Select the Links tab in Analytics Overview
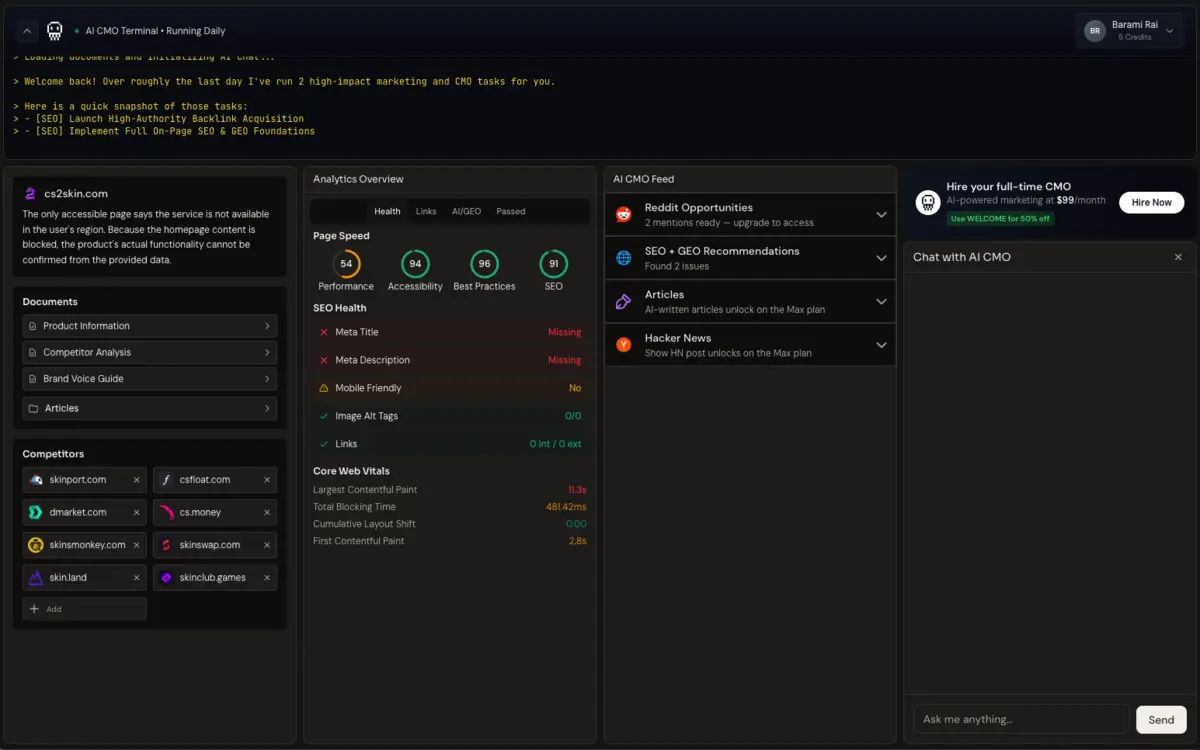The width and height of the screenshot is (1200, 750). 426,211
